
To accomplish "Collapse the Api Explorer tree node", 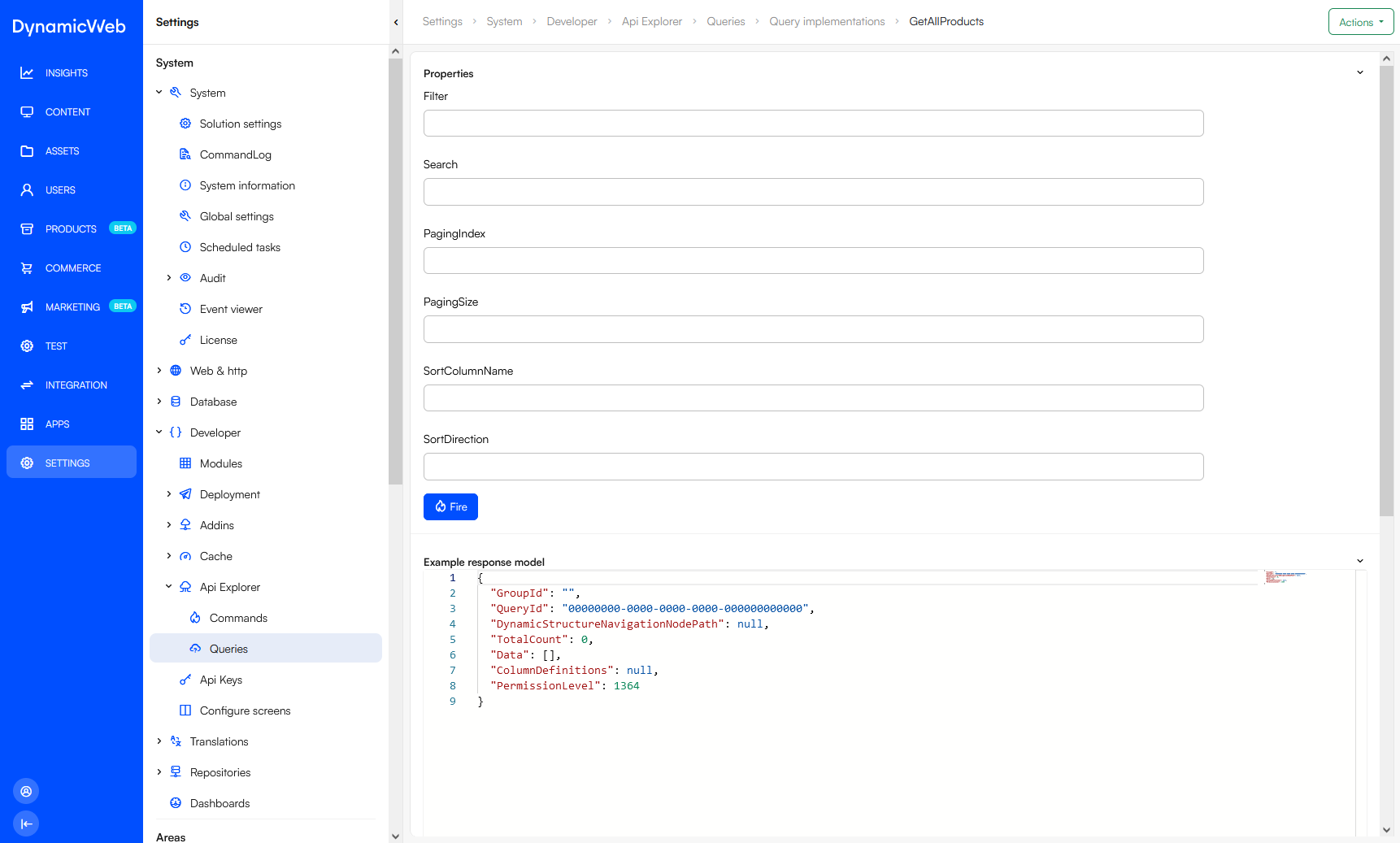I will pos(169,587).
